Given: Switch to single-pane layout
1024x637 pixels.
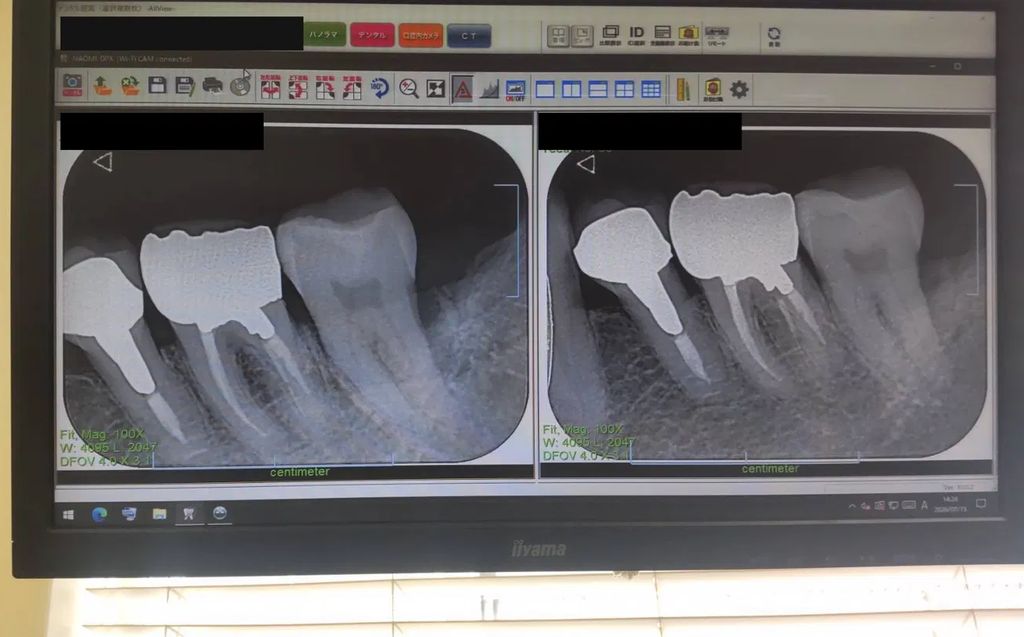Looking at the screenshot, I should tap(545, 90).
